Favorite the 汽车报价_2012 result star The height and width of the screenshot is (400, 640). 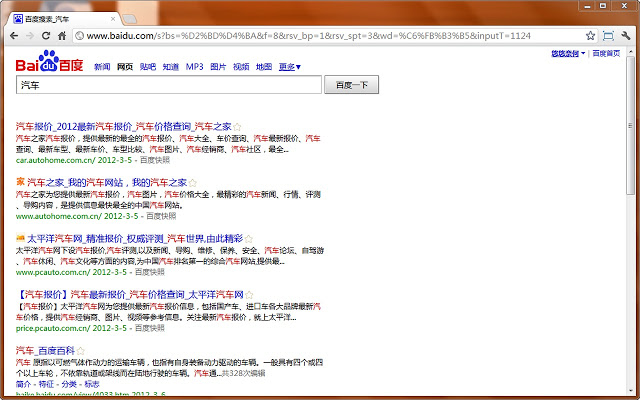coord(237,127)
